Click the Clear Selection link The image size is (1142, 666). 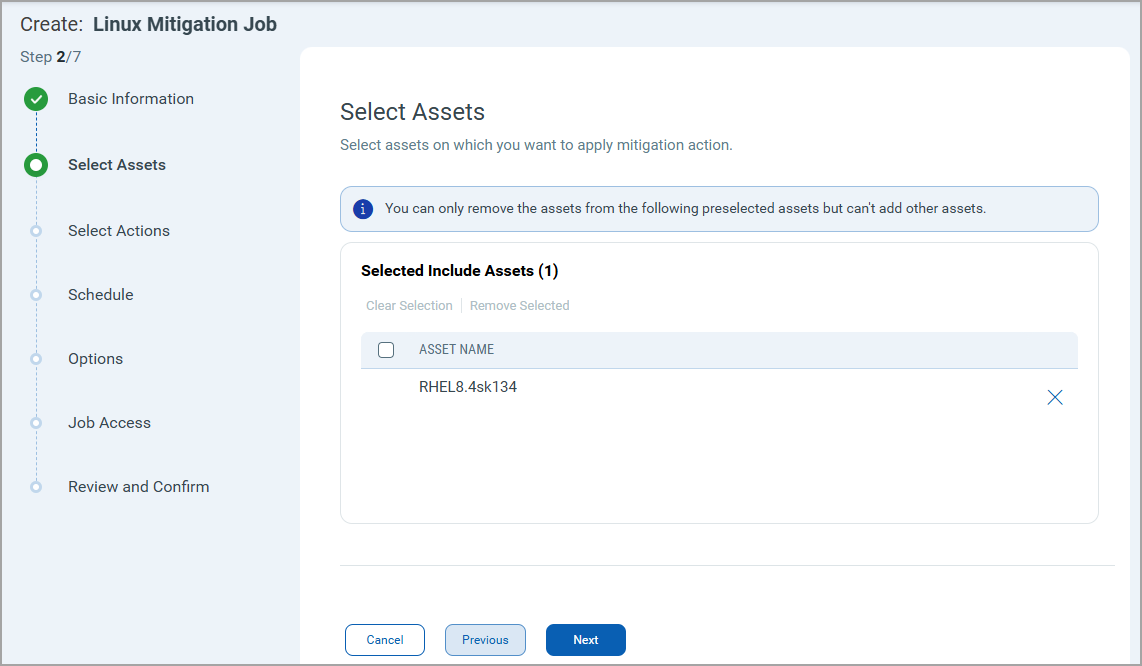point(409,306)
